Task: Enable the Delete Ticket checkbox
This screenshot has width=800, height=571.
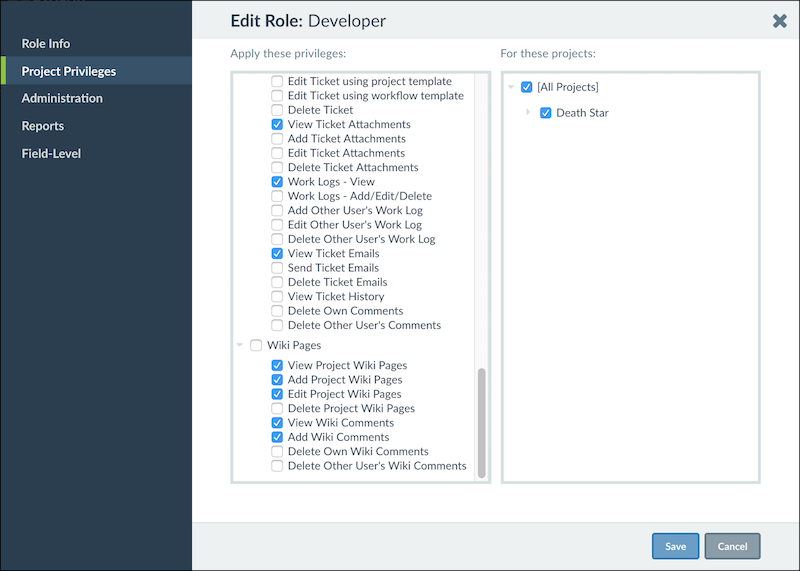Action: (x=277, y=110)
